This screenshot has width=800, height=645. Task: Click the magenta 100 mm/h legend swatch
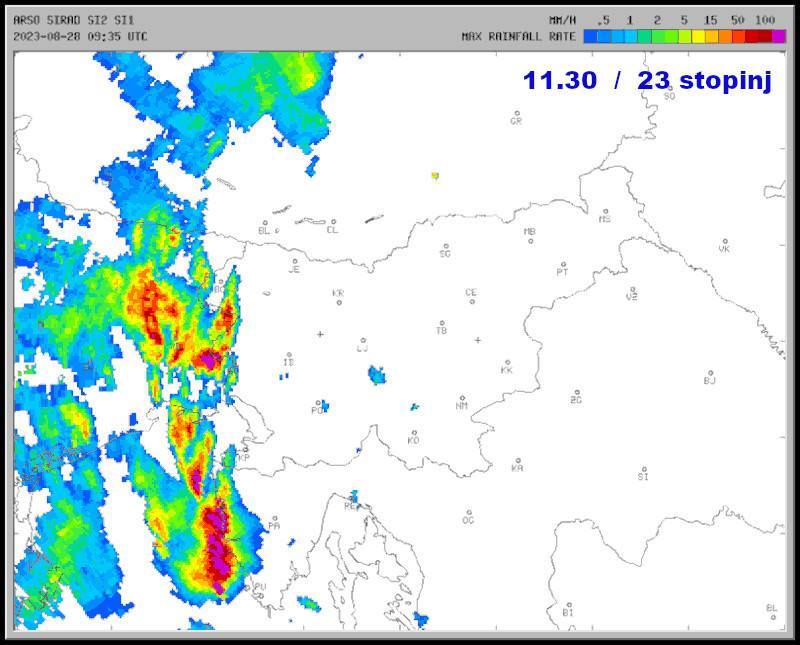tap(778, 36)
